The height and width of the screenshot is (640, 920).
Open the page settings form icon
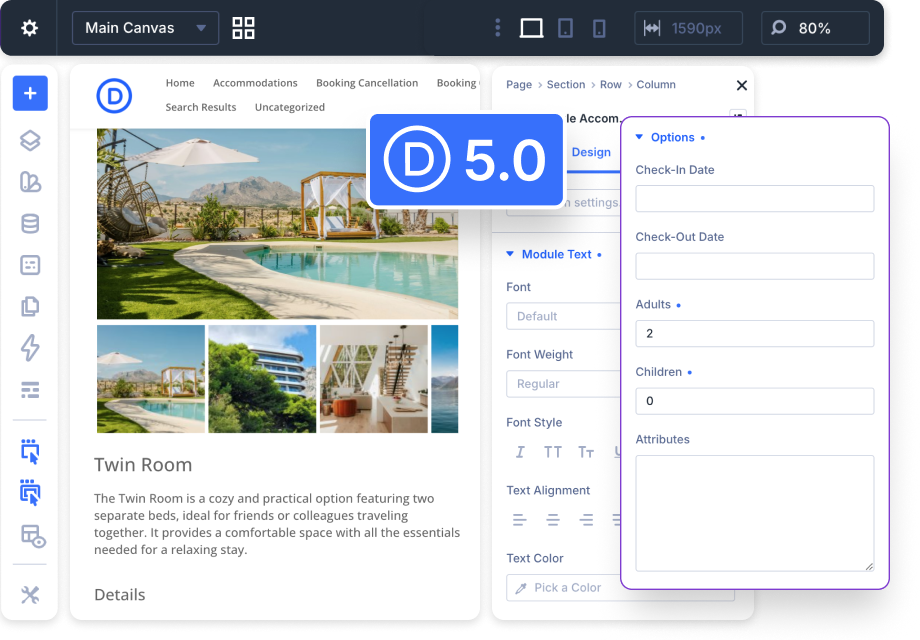click(30, 265)
